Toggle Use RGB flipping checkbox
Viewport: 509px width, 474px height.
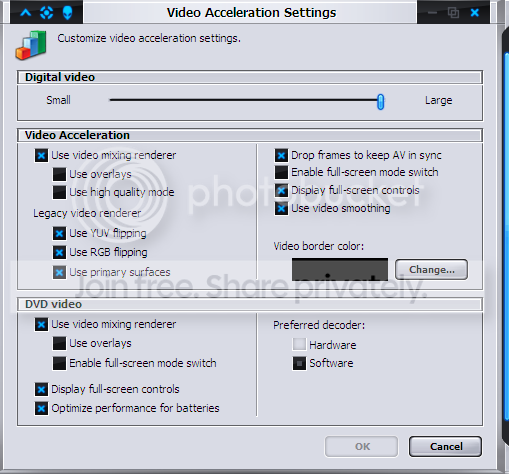[x=59, y=252]
